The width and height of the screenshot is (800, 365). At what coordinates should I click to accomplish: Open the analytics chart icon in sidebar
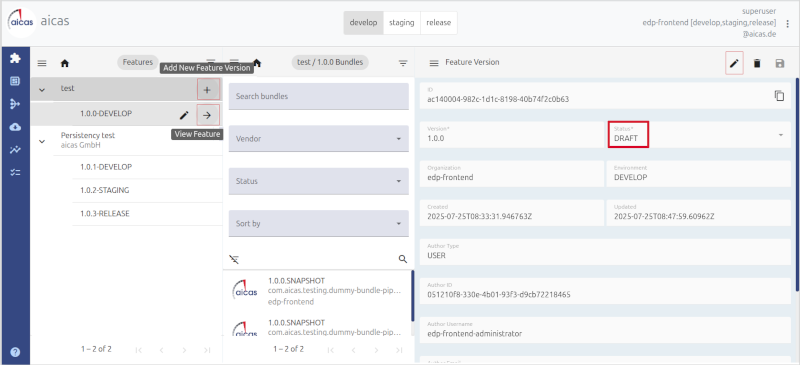(15, 150)
